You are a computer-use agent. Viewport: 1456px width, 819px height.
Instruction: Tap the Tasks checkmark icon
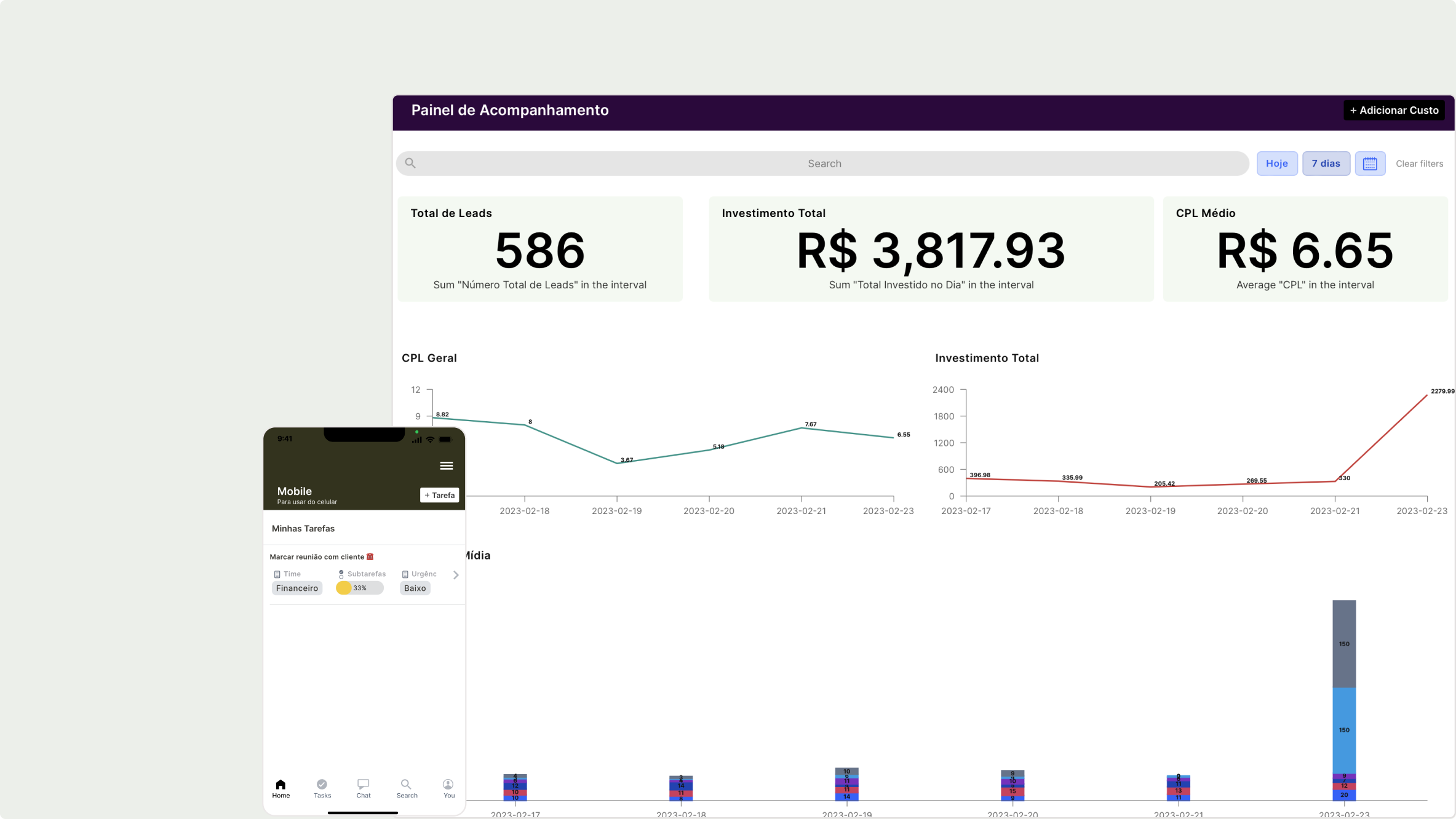(322, 785)
